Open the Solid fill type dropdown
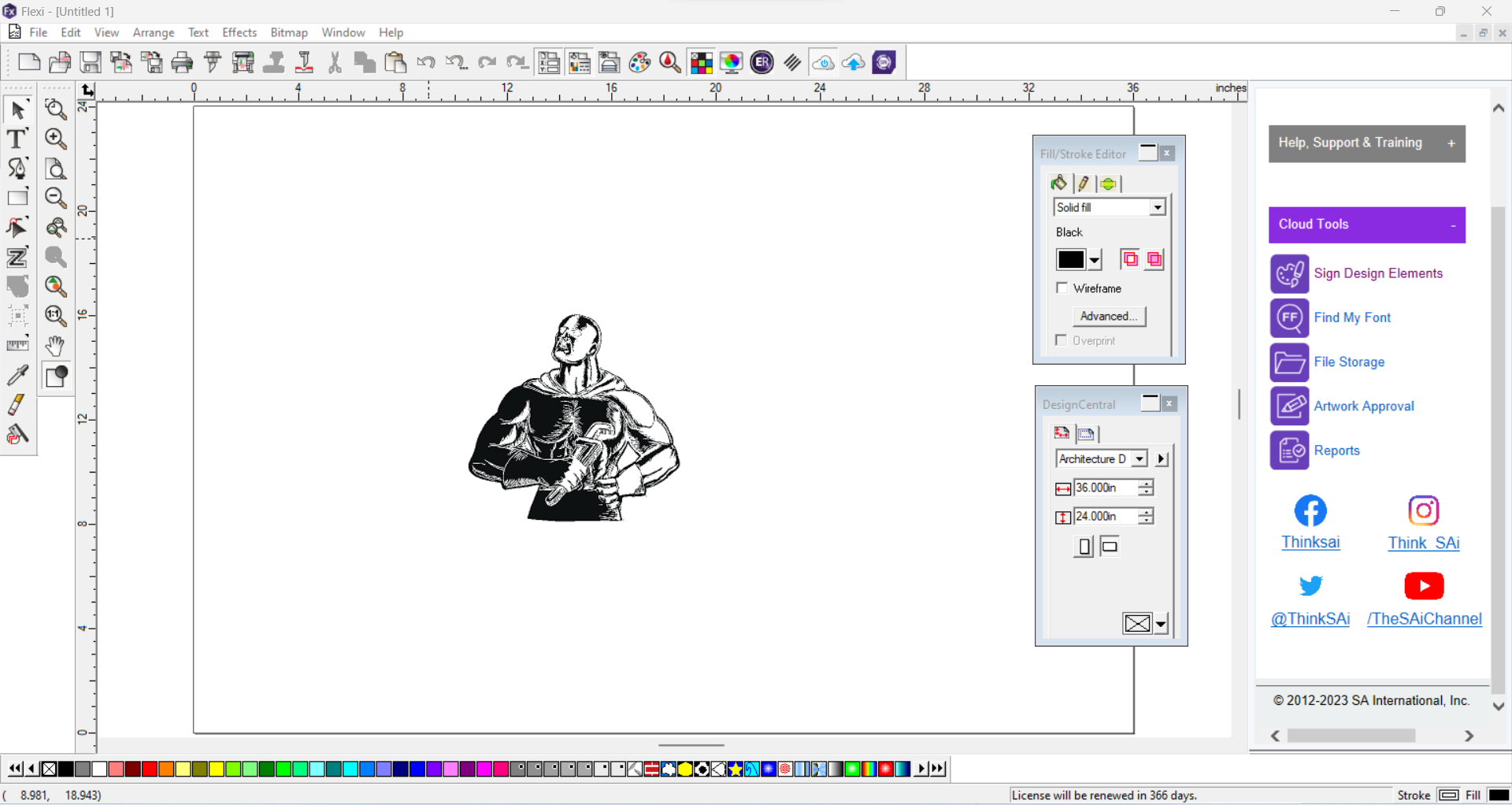Screen dimensions: 1512x805 pos(1158,207)
